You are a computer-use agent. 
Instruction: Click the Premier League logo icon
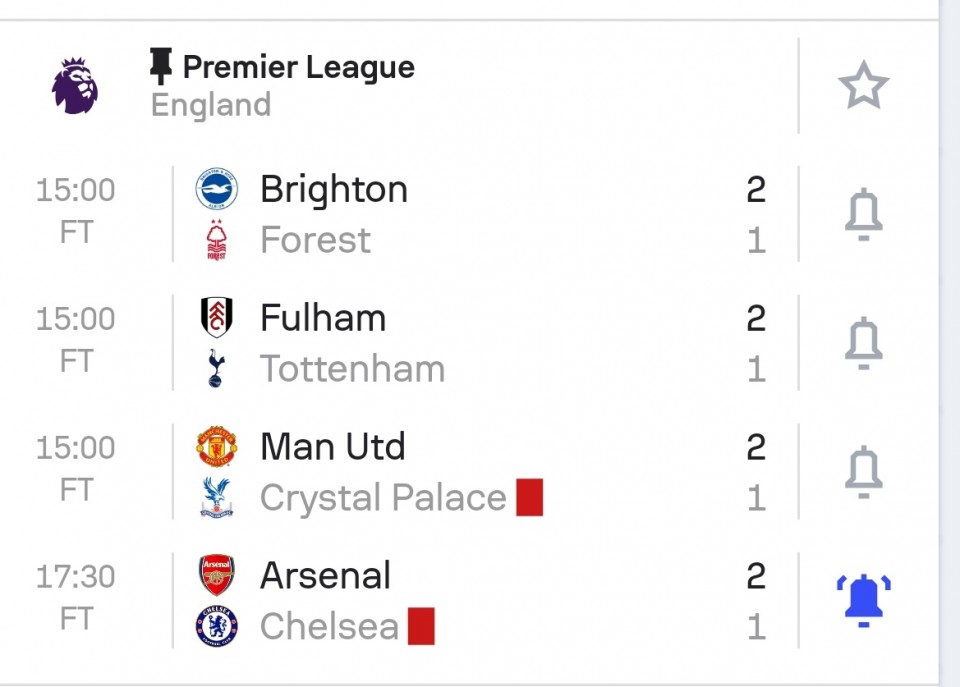pos(75,86)
